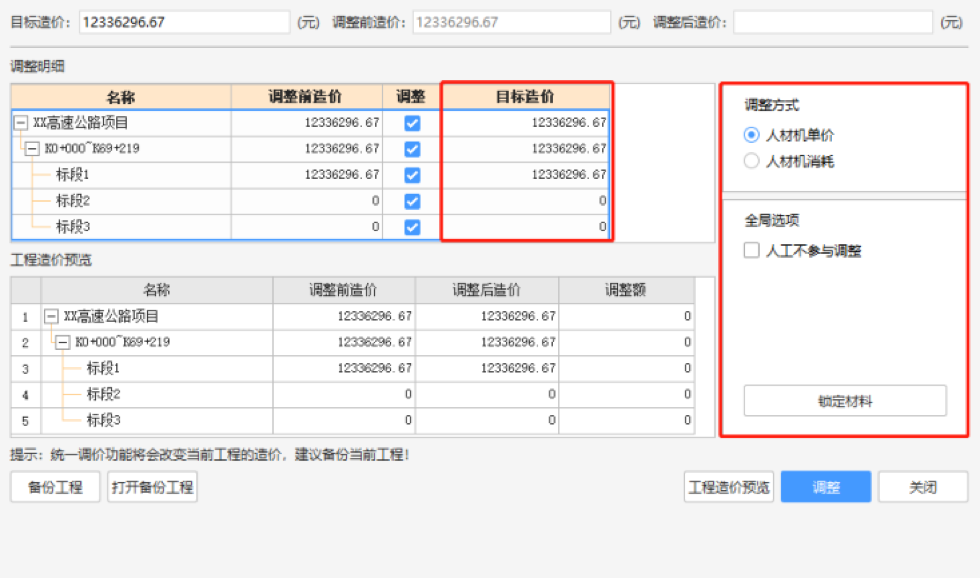980x578 pixels.
Task: Select 人材机消耗 radio option
Action: pos(752,161)
